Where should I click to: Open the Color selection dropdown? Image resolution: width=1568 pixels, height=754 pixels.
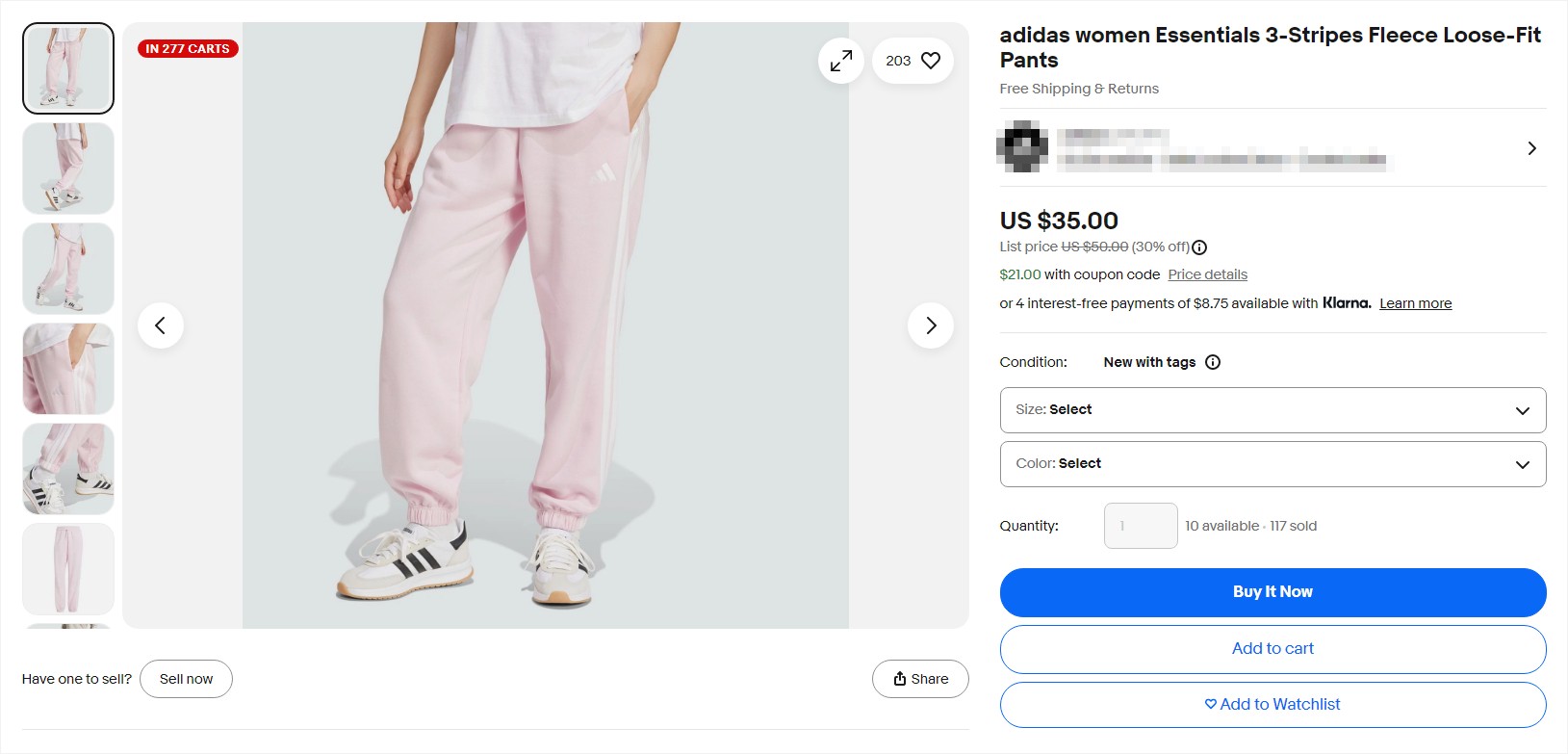[x=1272, y=463]
